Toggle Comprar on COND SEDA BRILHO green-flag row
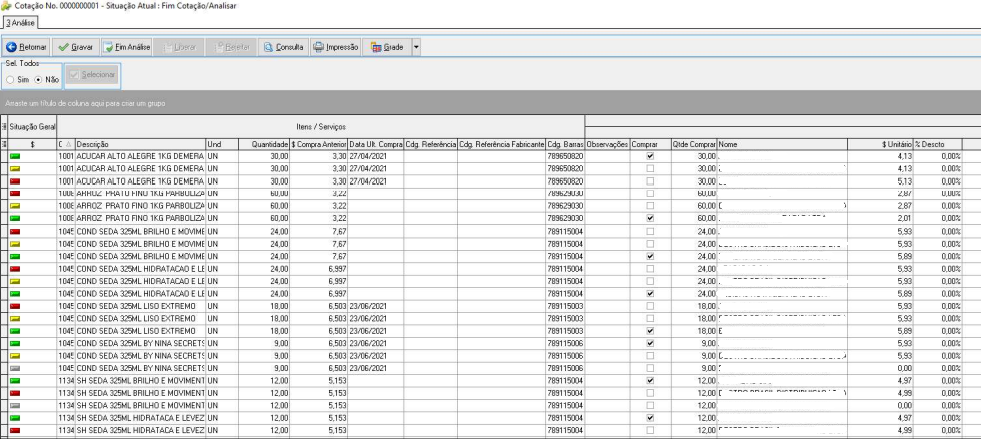Image resolution: width=981 pixels, height=439 pixels. (651, 256)
